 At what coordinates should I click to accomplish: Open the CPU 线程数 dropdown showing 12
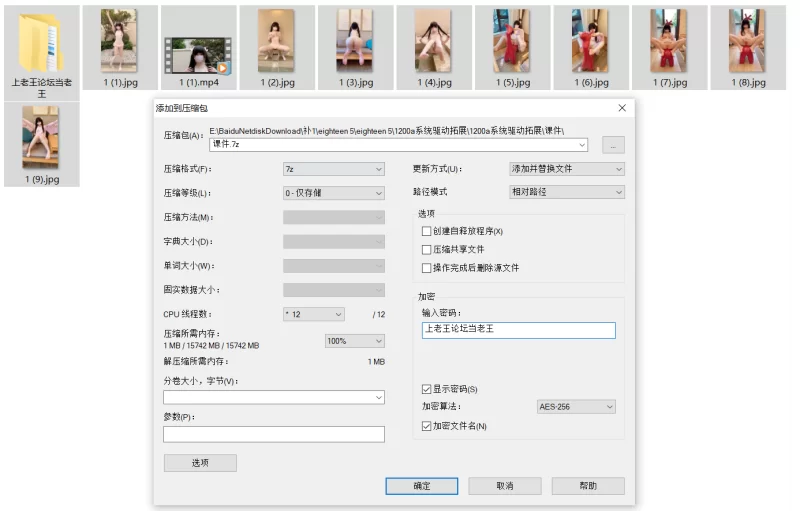coord(314,314)
